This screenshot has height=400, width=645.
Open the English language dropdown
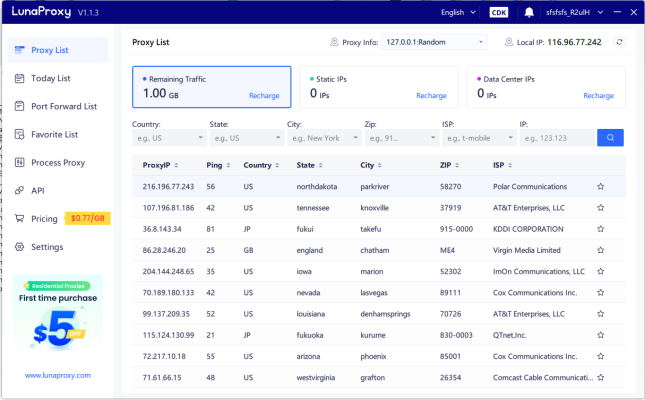[458, 12]
